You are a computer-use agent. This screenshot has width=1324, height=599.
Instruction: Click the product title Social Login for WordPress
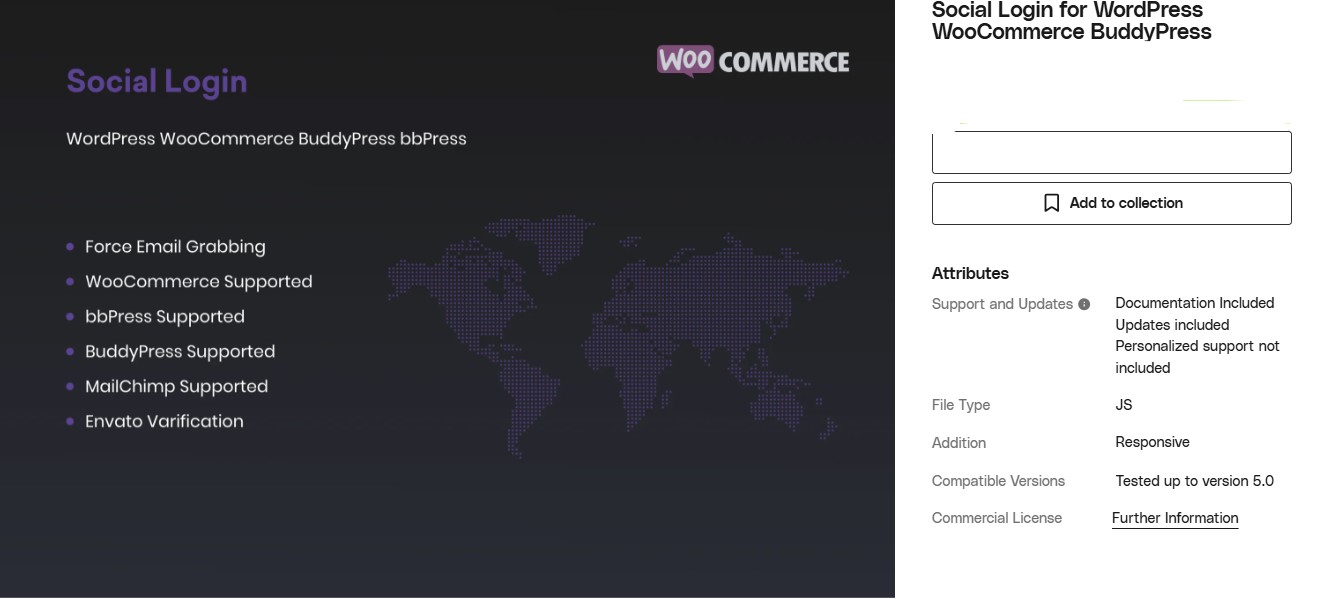pyautogui.click(x=1071, y=21)
